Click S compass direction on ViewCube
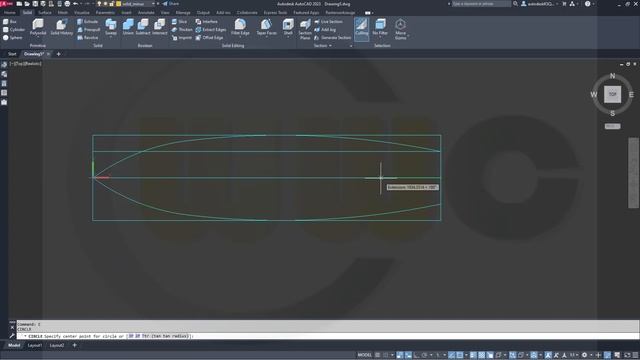This screenshot has width=640, height=360. [x=612, y=113]
